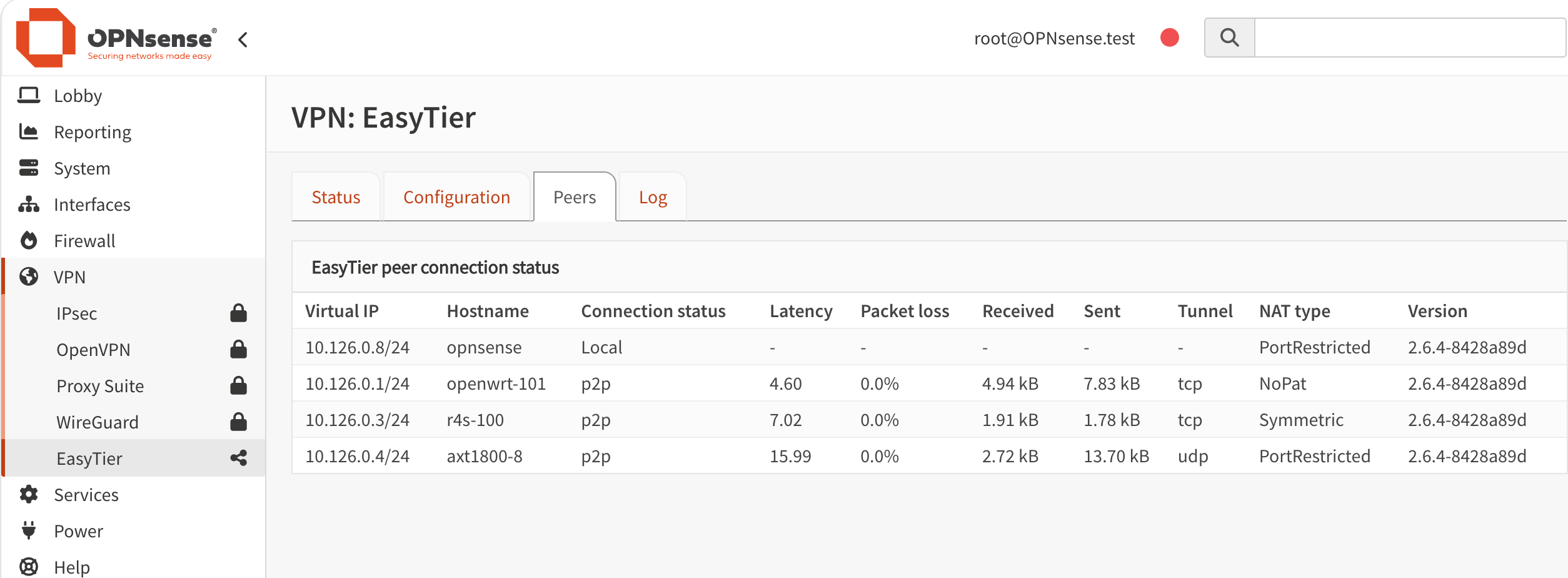Click the NoPat NAT type cell

1282,383
